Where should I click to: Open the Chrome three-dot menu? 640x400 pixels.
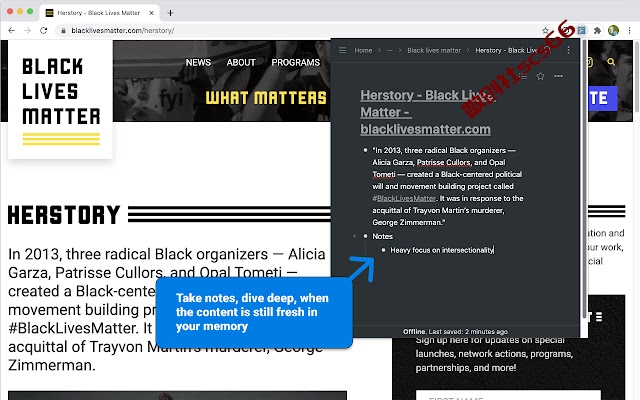[630, 31]
